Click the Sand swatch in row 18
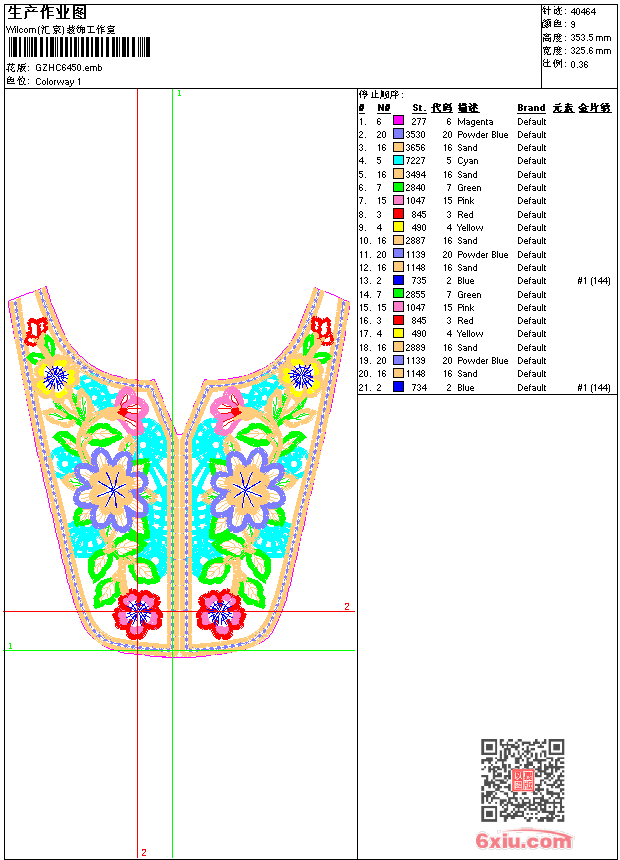 tap(398, 347)
